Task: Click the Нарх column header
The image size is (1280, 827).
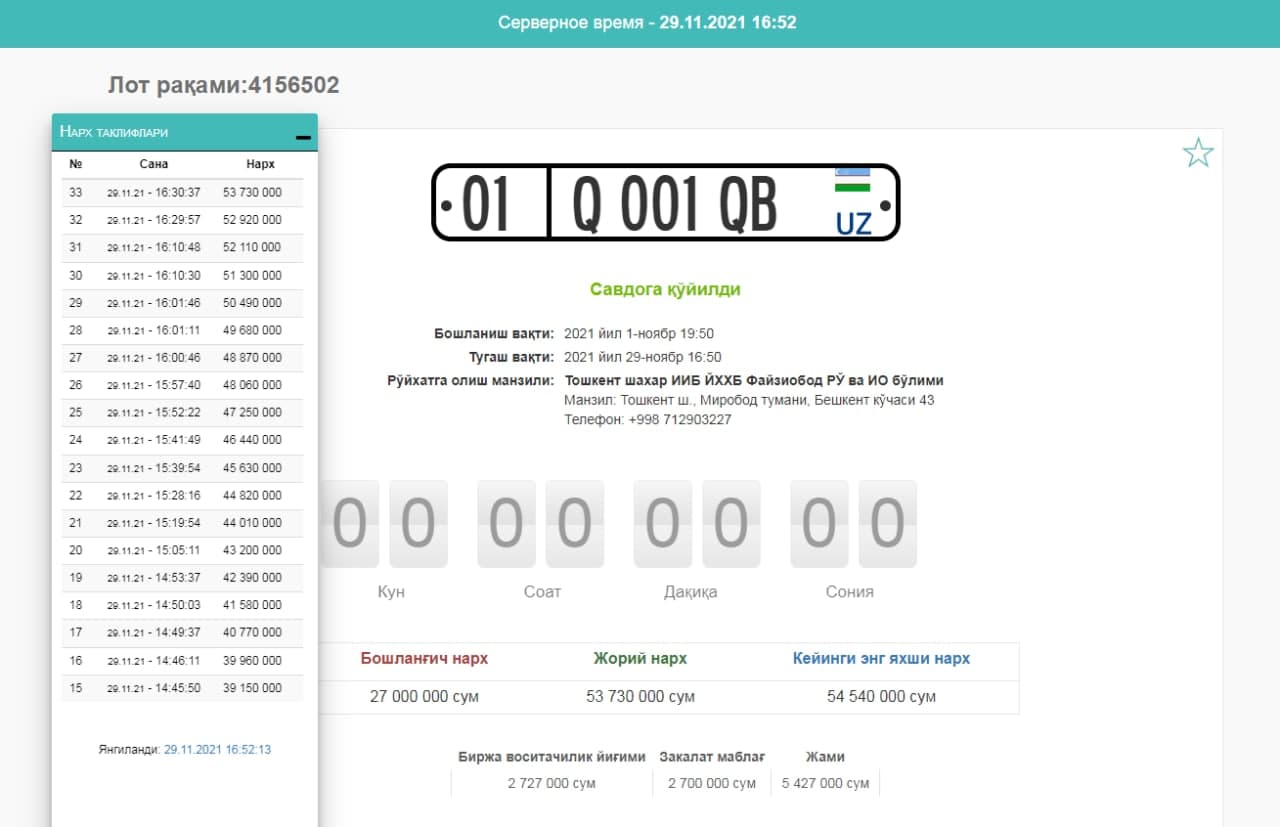Action: coord(260,164)
